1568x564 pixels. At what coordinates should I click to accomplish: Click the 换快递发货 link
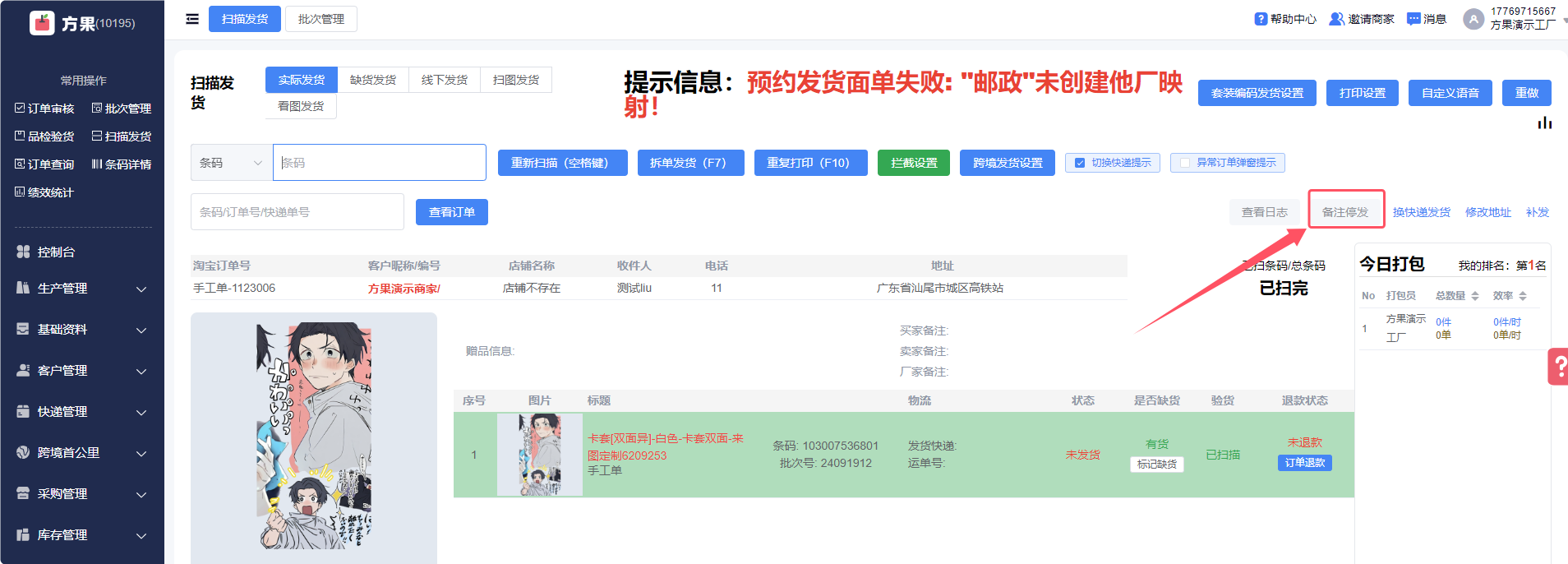(x=1421, y=212)
